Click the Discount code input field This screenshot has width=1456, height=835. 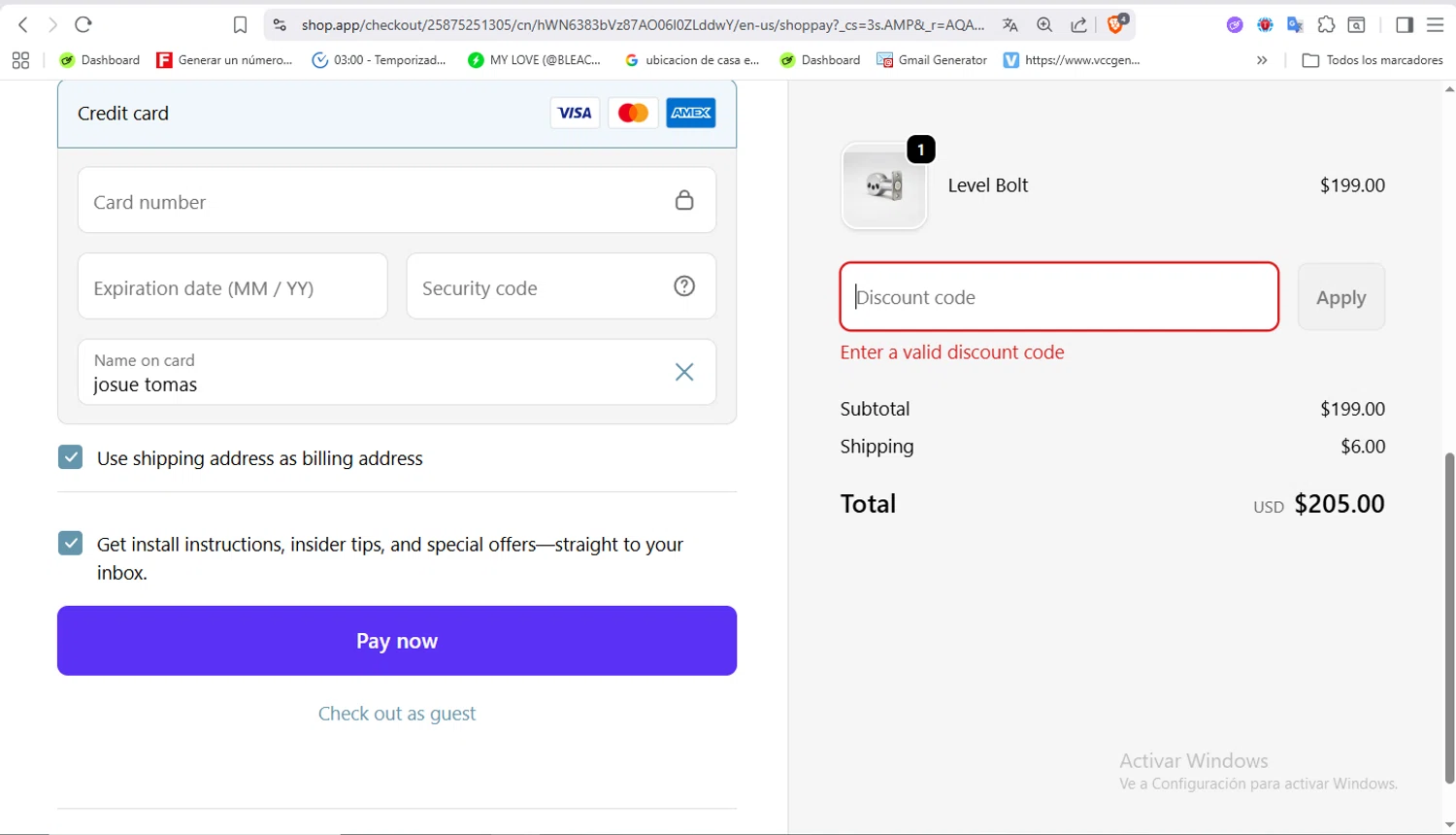tap(1058, 297)
